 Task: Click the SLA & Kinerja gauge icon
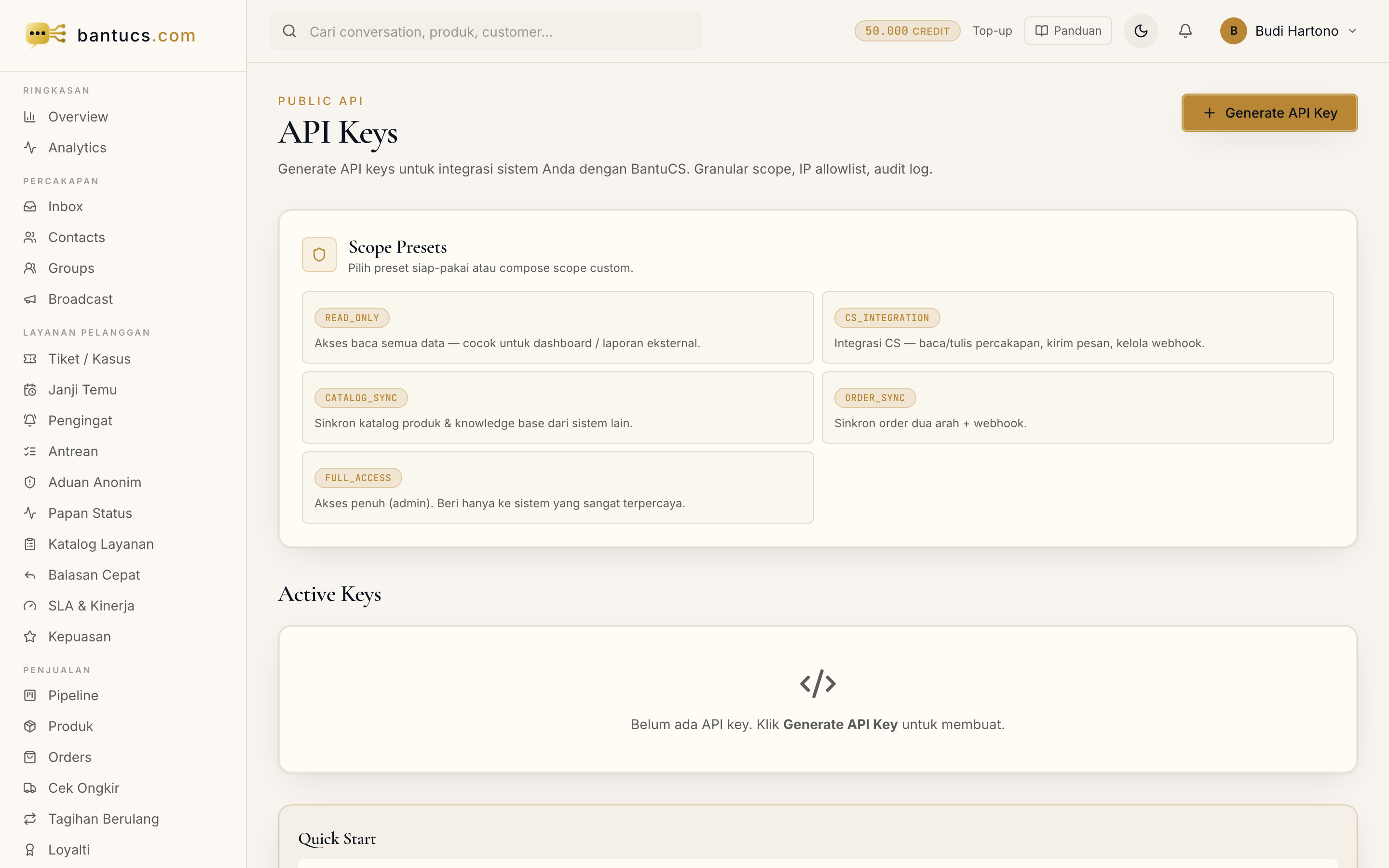(x=30, y=606)
